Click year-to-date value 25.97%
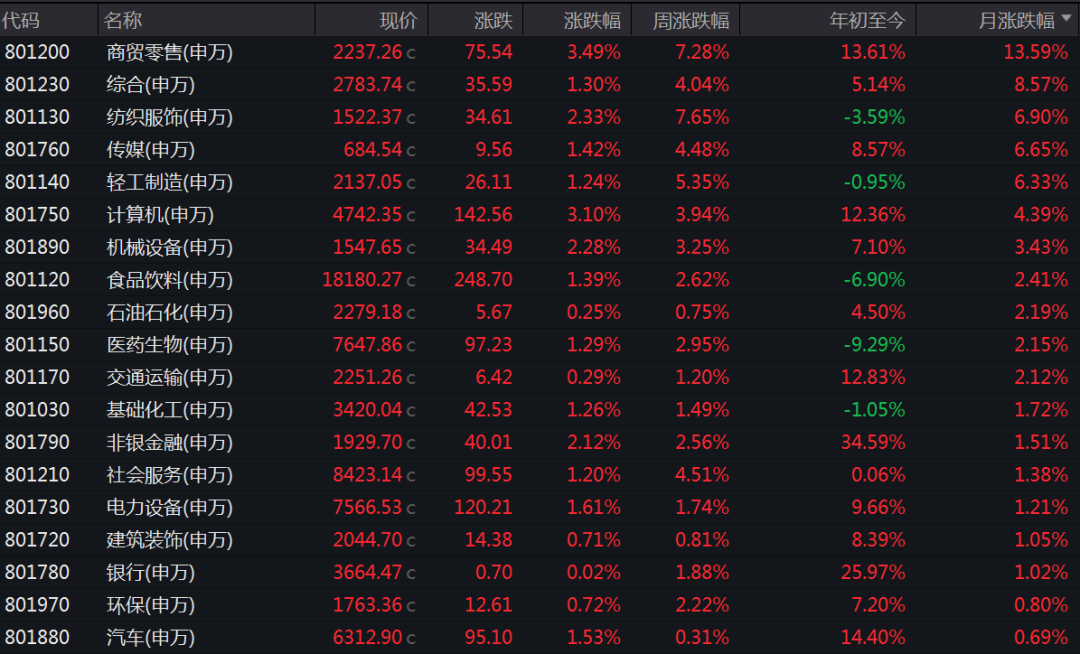The height and width of the screenshot is (654, 1080). [873, 571]
